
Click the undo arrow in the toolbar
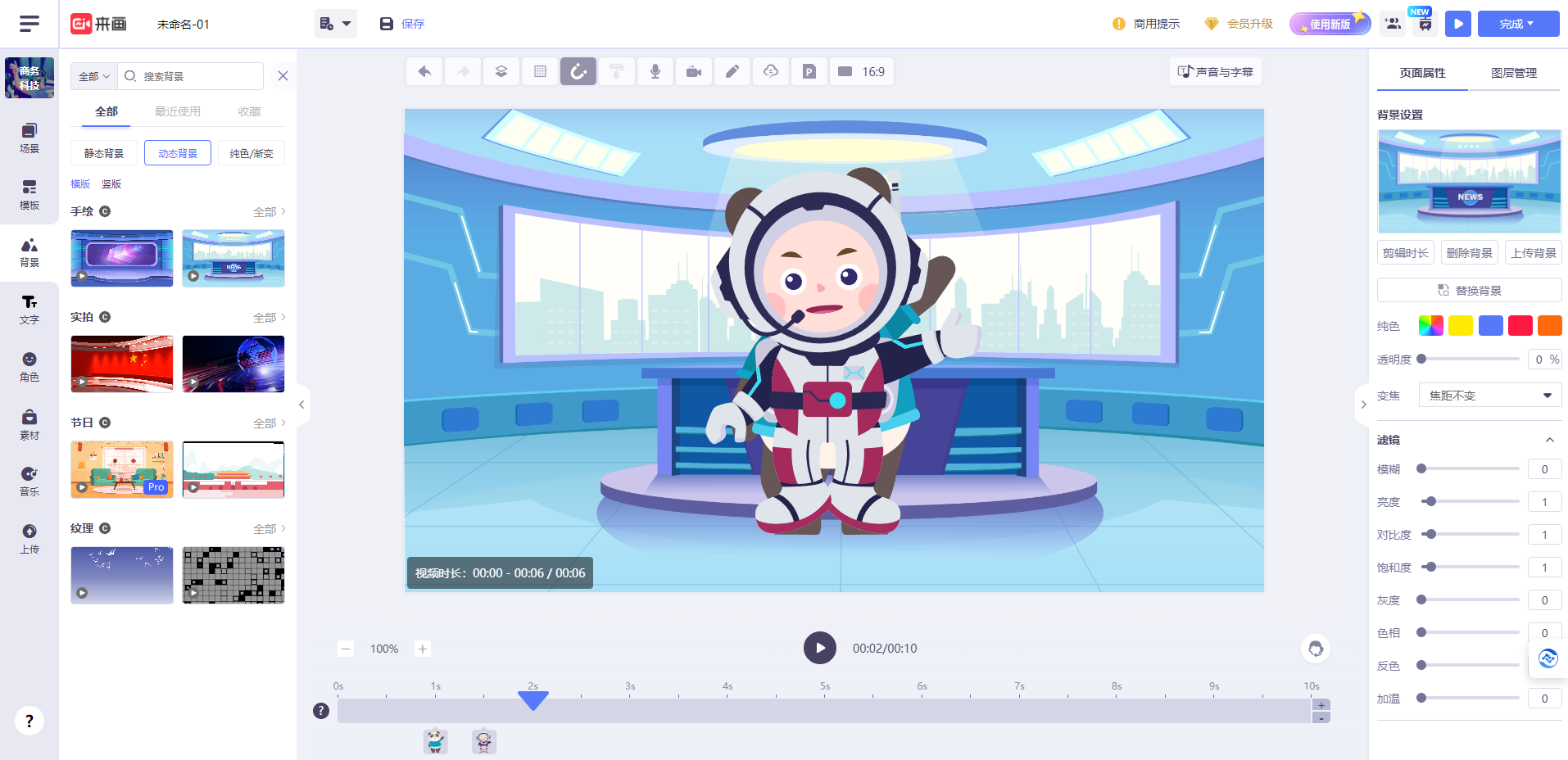424,72
